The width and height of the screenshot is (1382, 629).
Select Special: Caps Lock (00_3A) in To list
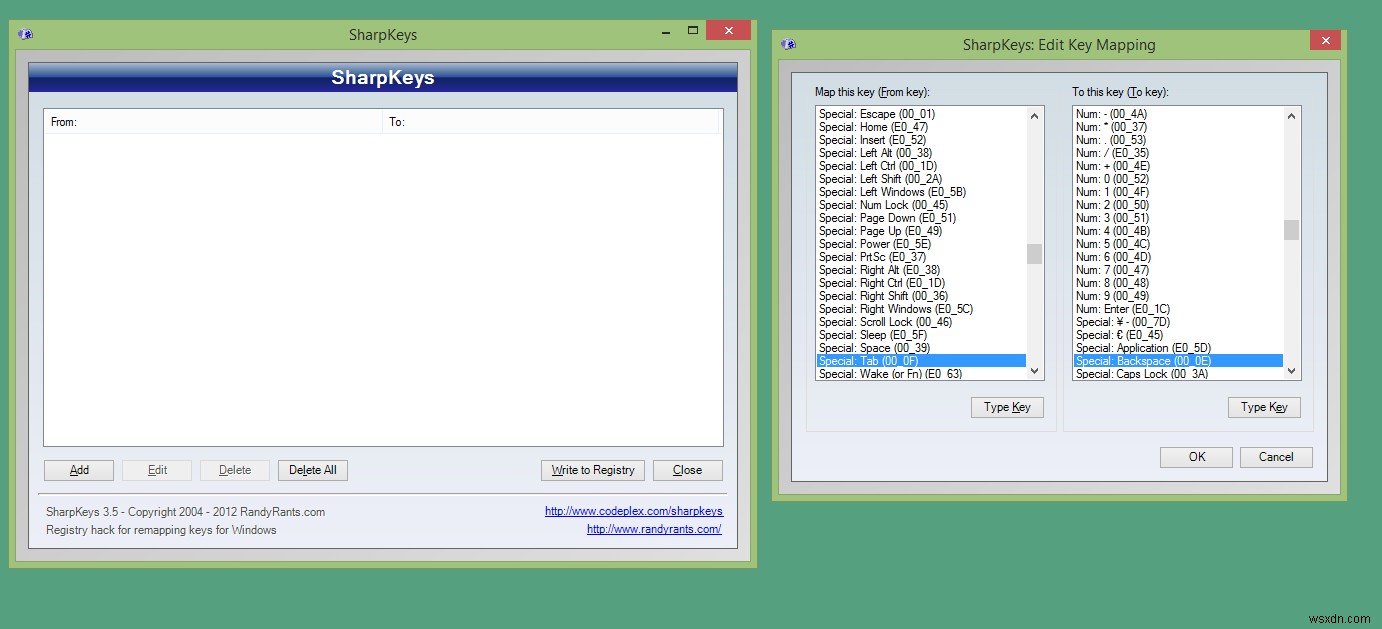click(1178, 374)
